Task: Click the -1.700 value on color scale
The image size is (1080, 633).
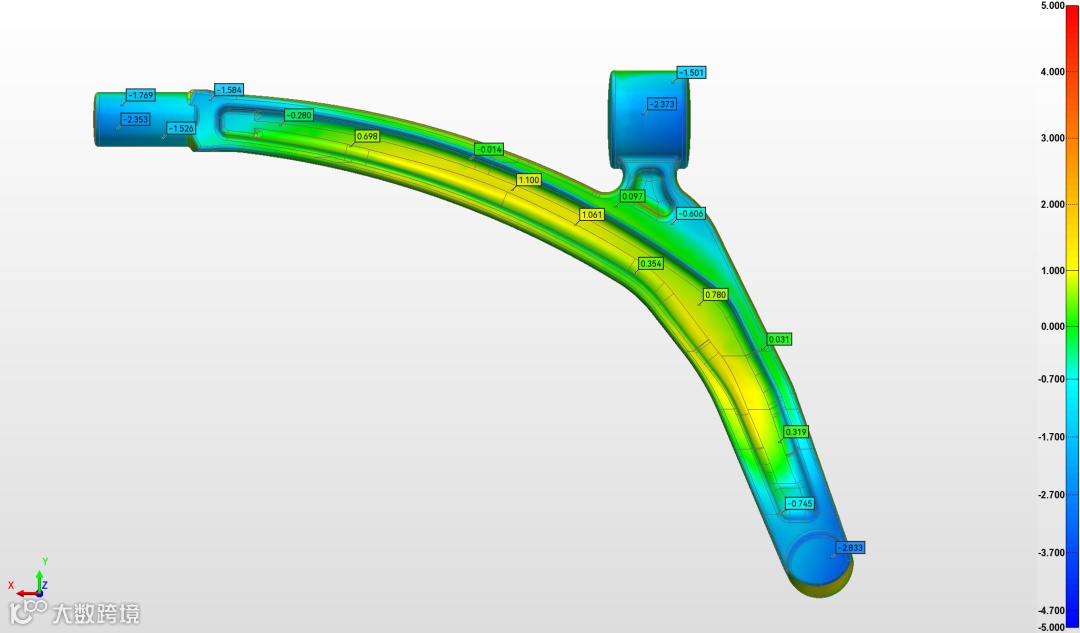Action: [x=1051, y=437]
